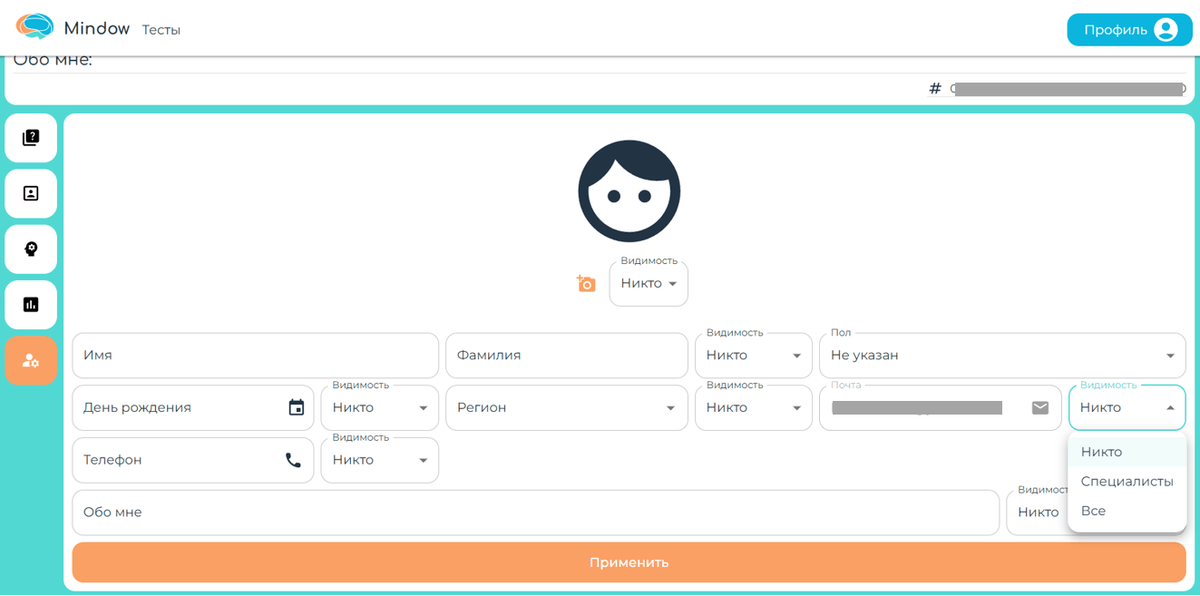Image resolution: width=1200 pixels, height=596 pixels.
Task: Choose Специалисты in the open dropdown list
Action: coord(1127,482)
